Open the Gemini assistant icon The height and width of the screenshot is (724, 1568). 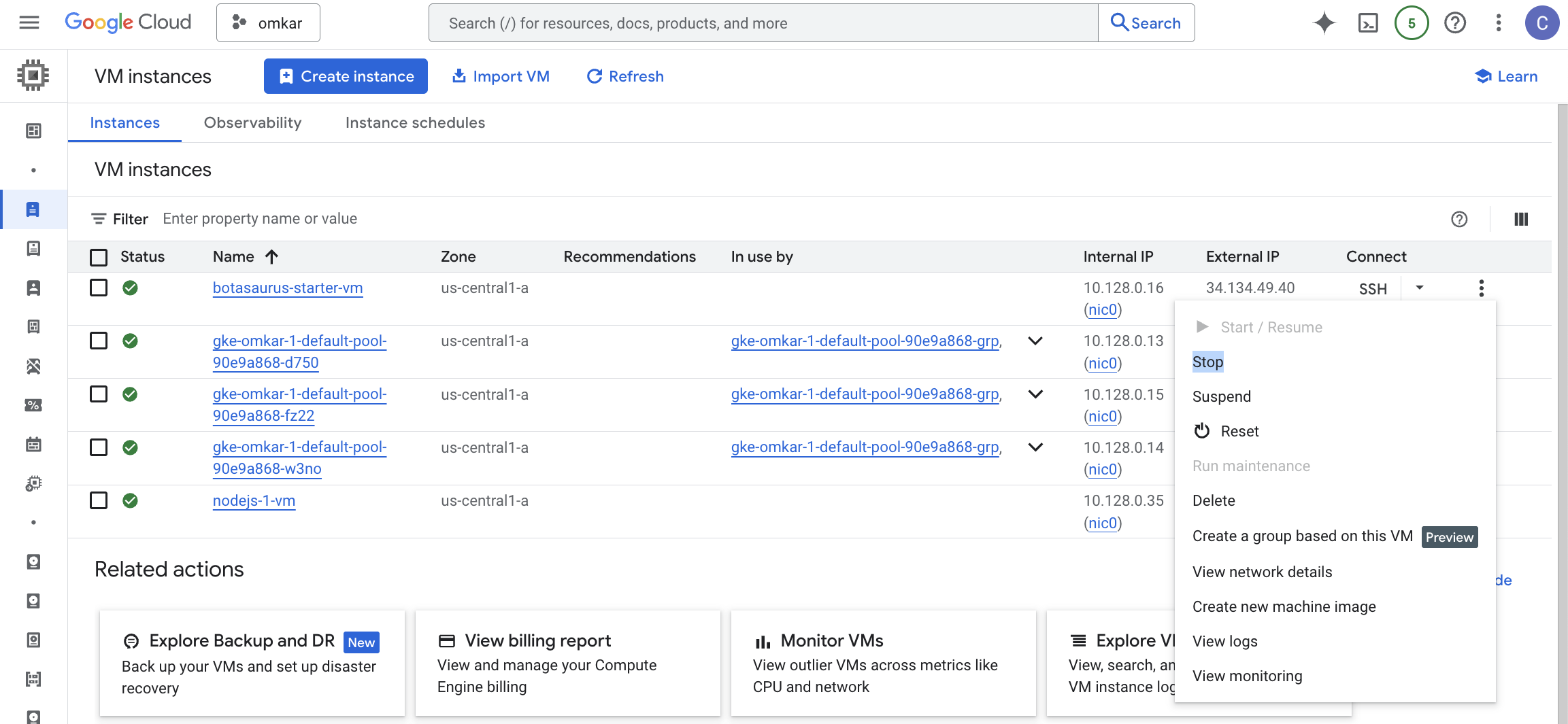click(1324, 22)
